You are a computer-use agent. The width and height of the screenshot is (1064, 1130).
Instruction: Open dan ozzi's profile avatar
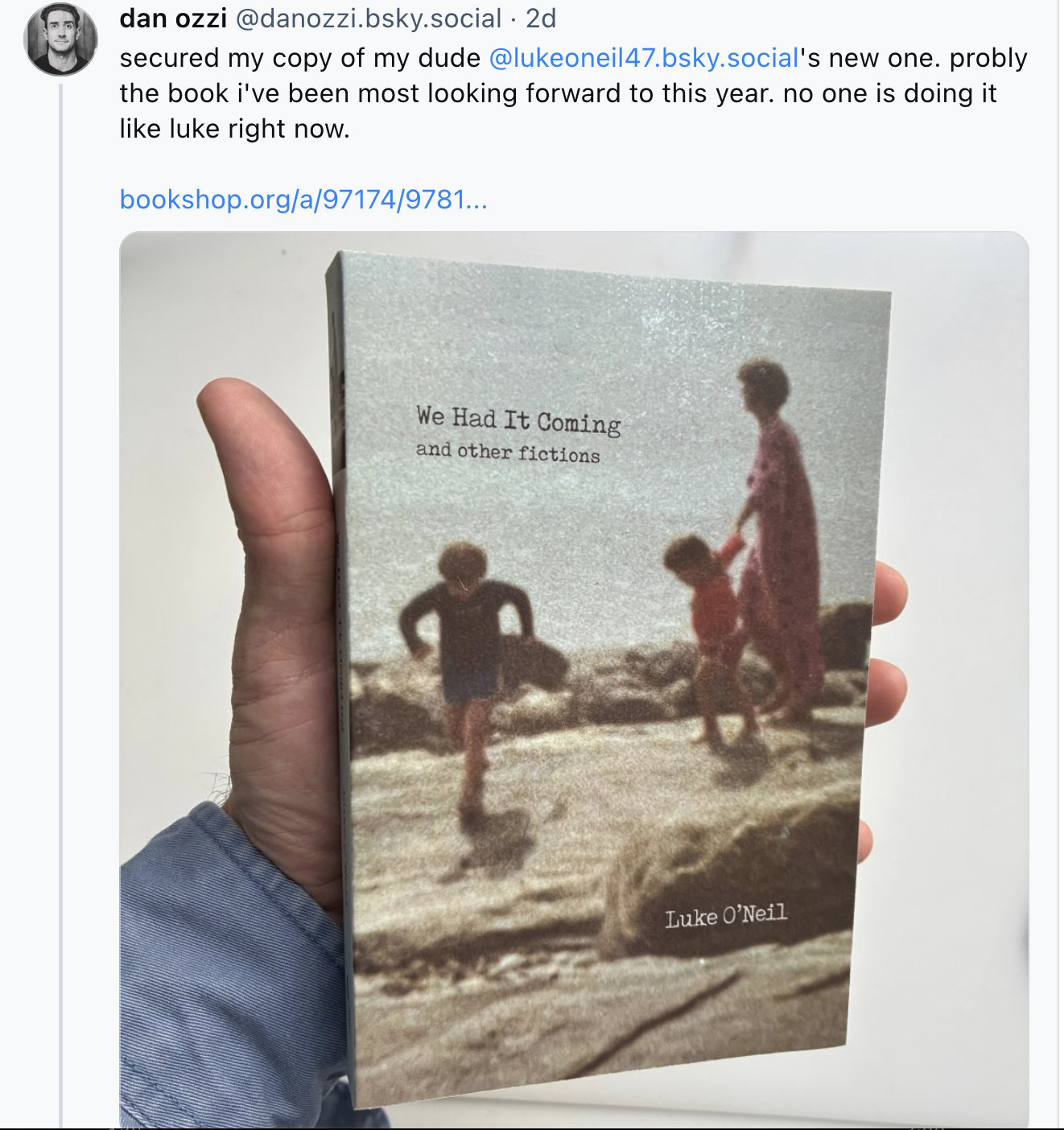(61, 40)
